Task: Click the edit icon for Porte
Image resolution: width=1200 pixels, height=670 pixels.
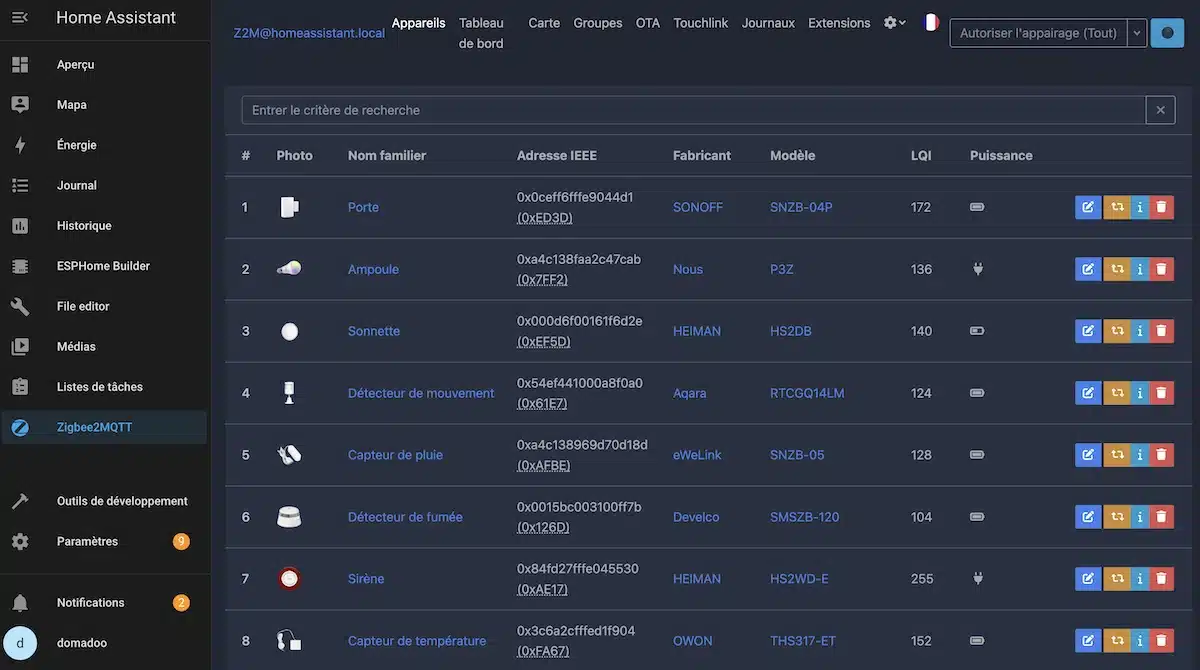Action: (x=1088, y=207)
